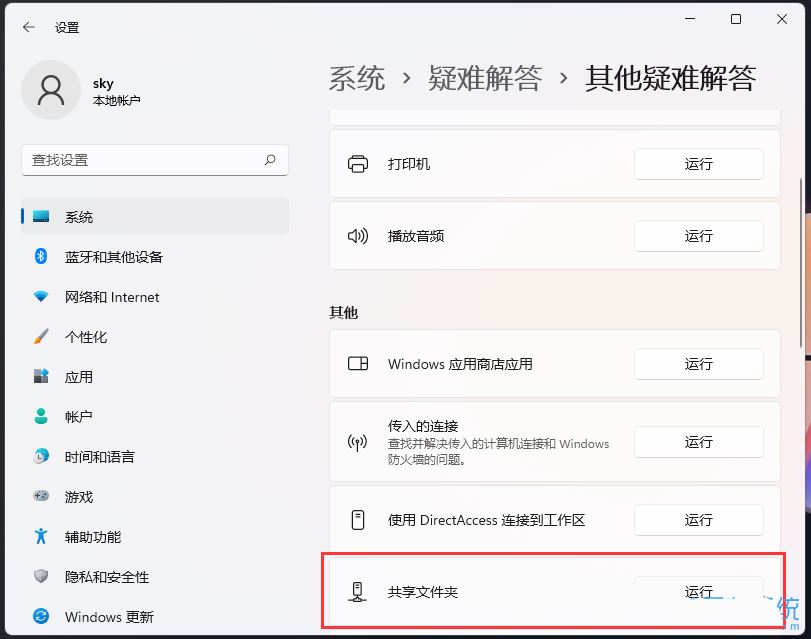Click the Windows Update icon
The width and height of the screenshot is (811, 639).
(41, 617)
